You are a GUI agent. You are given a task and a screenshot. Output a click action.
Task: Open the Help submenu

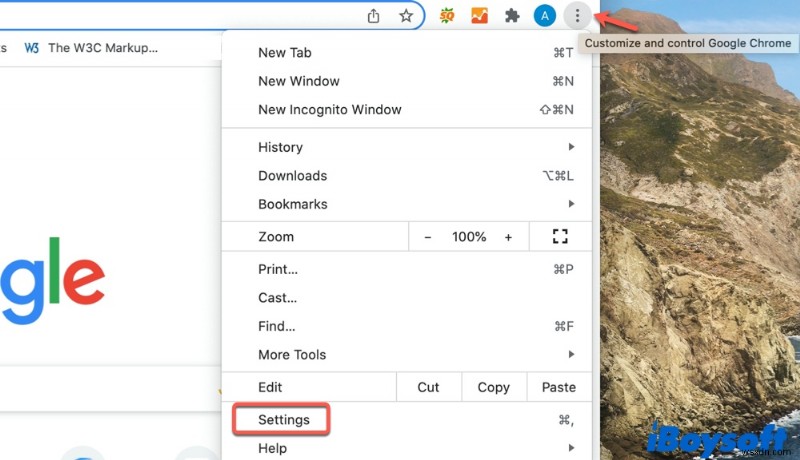coord(272,448)
